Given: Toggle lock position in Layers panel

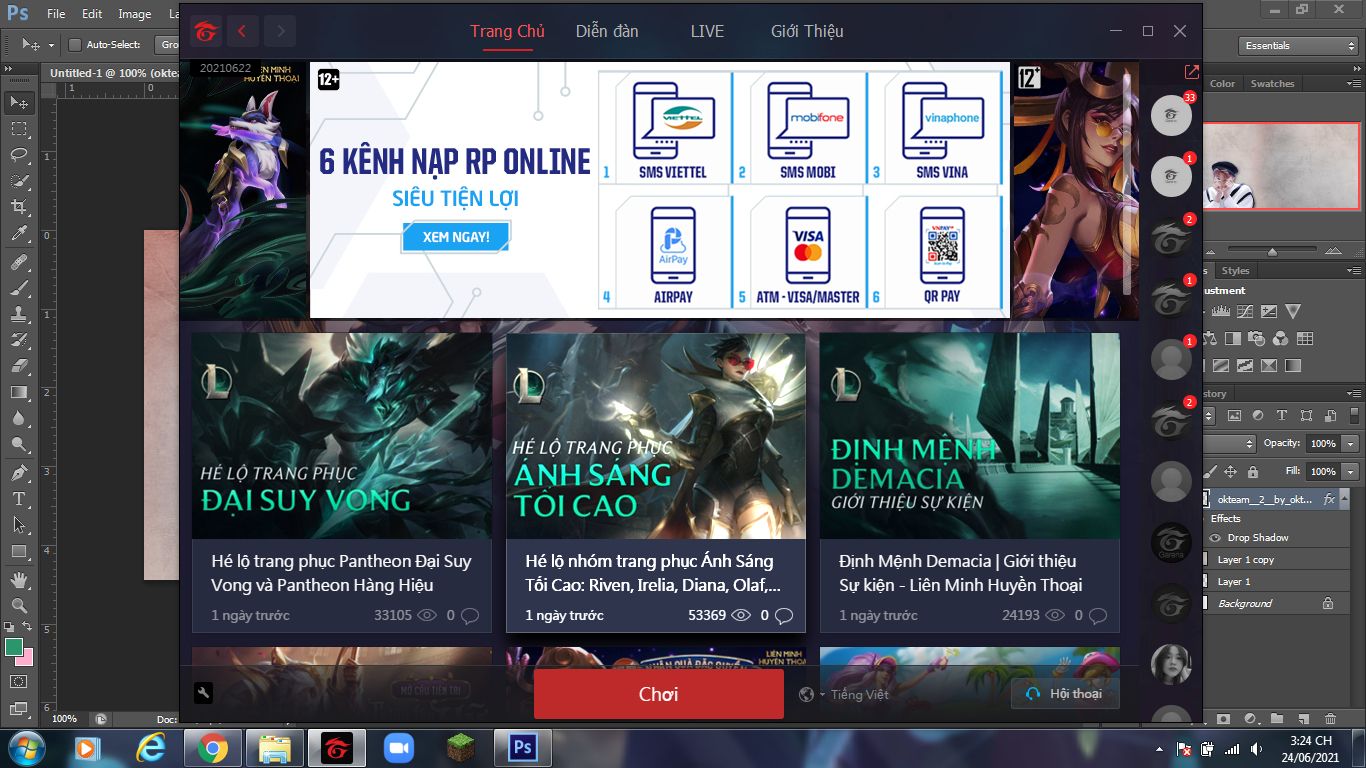Looking at the screenshot, I should [1230, 471].
